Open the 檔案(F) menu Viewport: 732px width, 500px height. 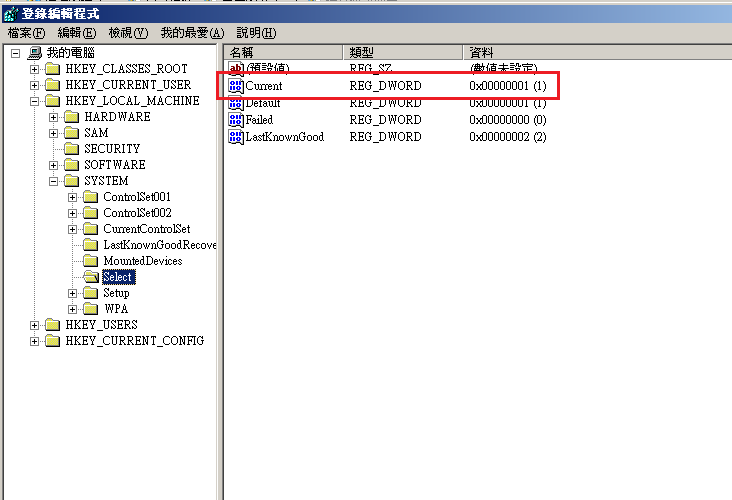tap(27, 33)
